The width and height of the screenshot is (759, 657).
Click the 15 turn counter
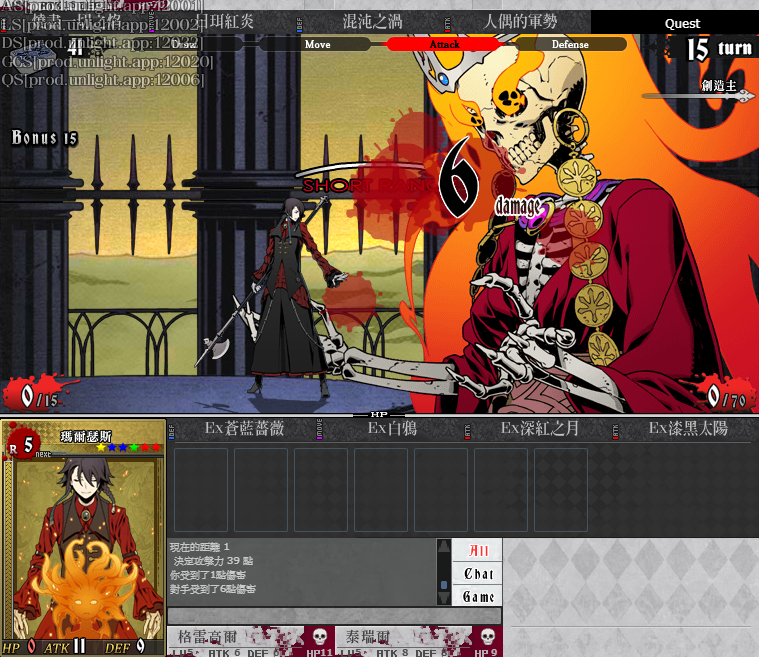point(720,49)
